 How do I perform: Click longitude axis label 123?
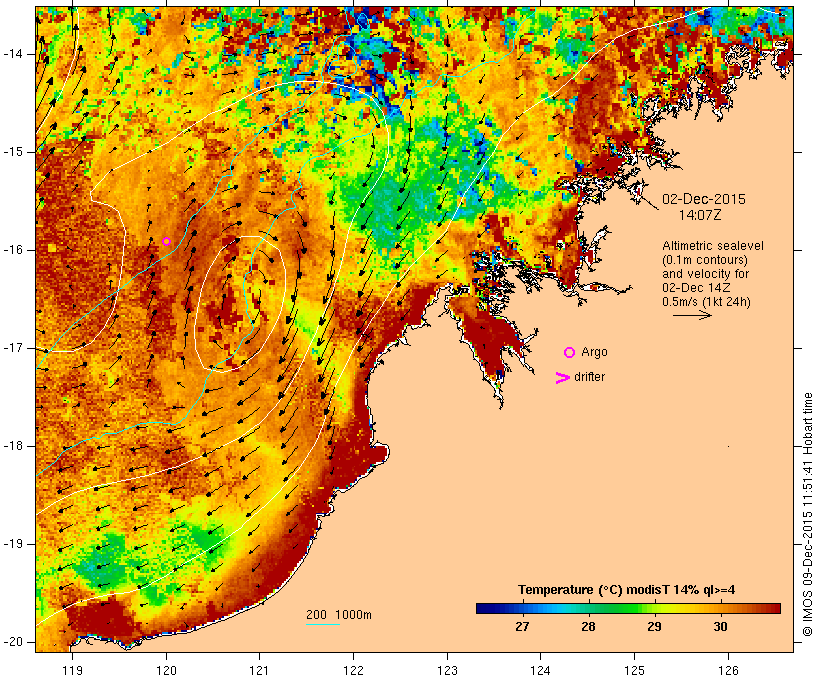(447, 670)
